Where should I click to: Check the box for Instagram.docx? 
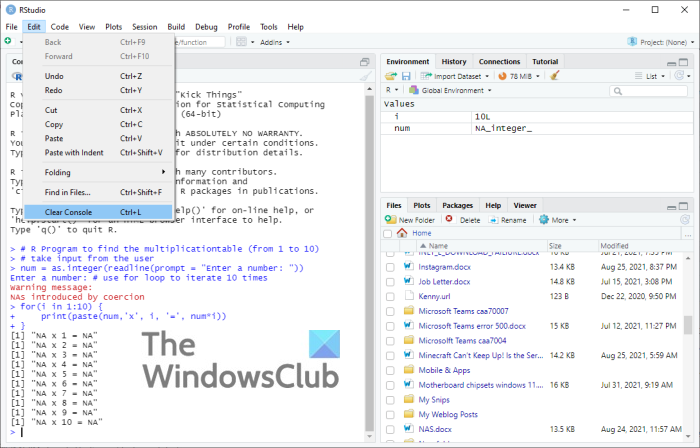click(390, 267)
